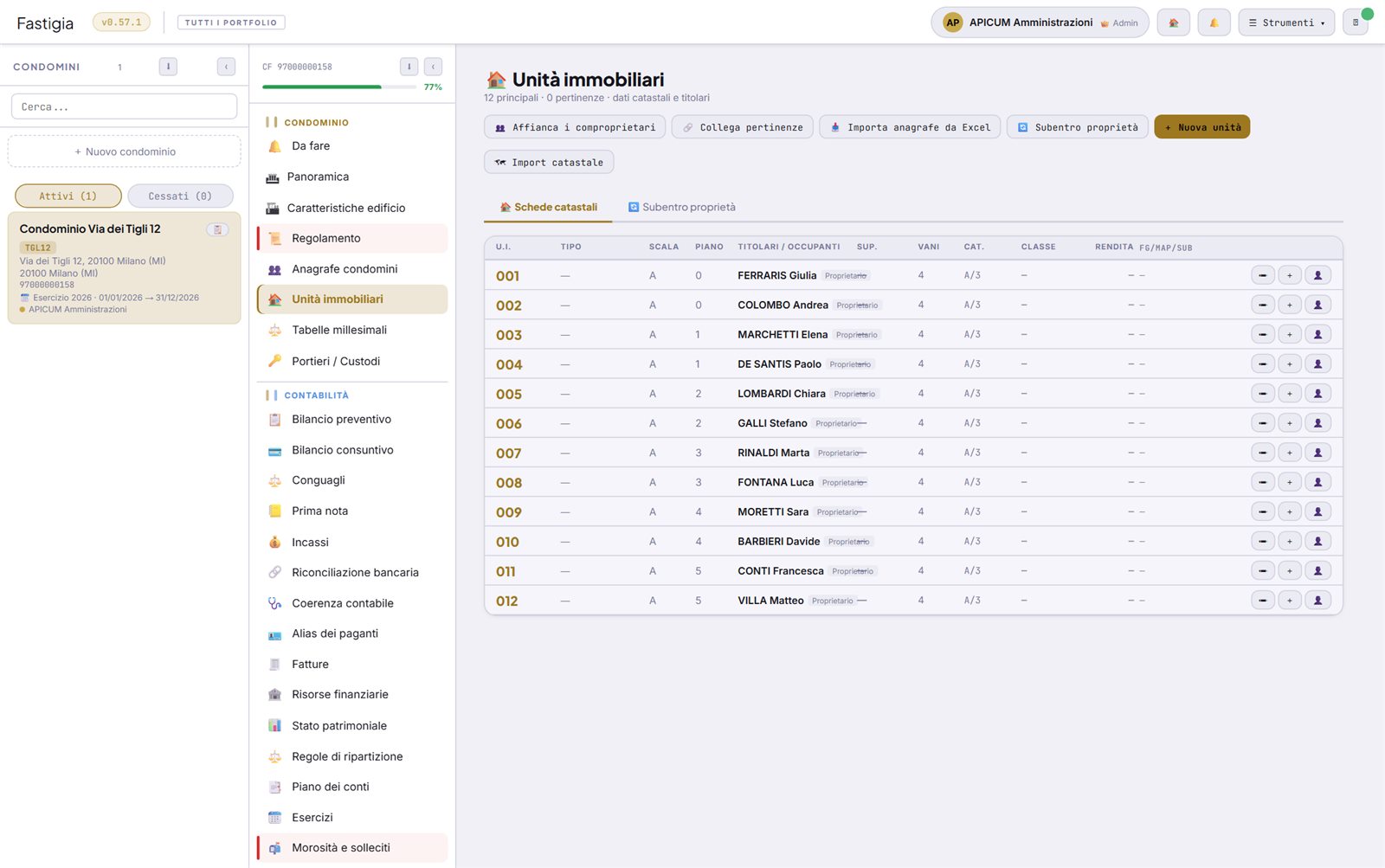
Task: Open Morosità e solleciti
Action: click(x=352, y=848)
